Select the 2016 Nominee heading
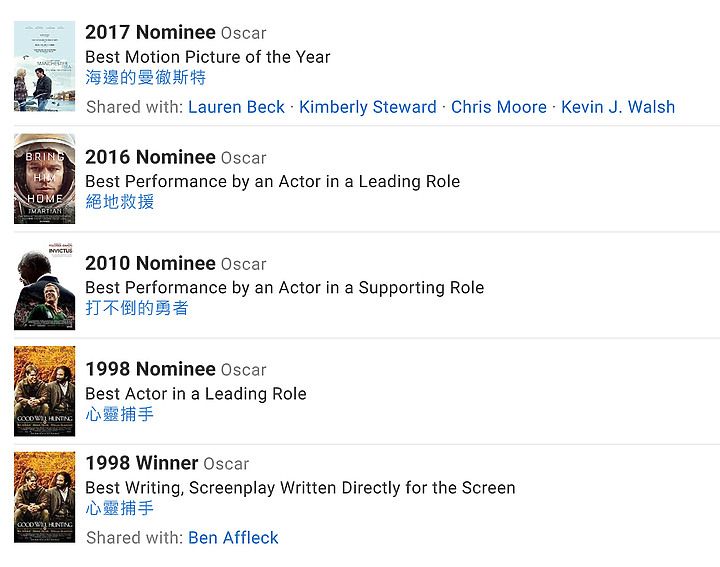 (x=150, y=157)
